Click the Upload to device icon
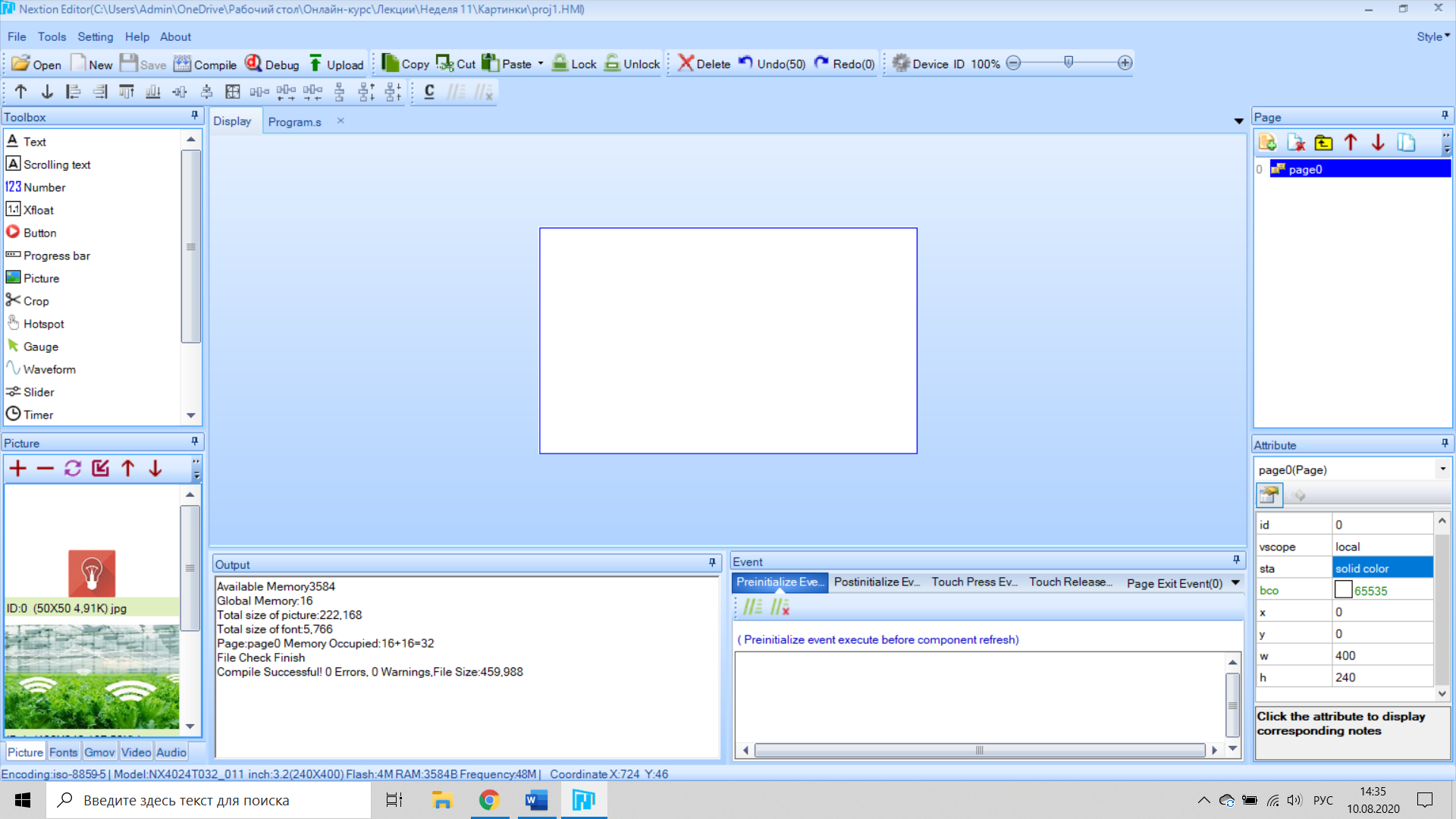The height and width of the screenshot is (819, 1456). tap(336, 64)
